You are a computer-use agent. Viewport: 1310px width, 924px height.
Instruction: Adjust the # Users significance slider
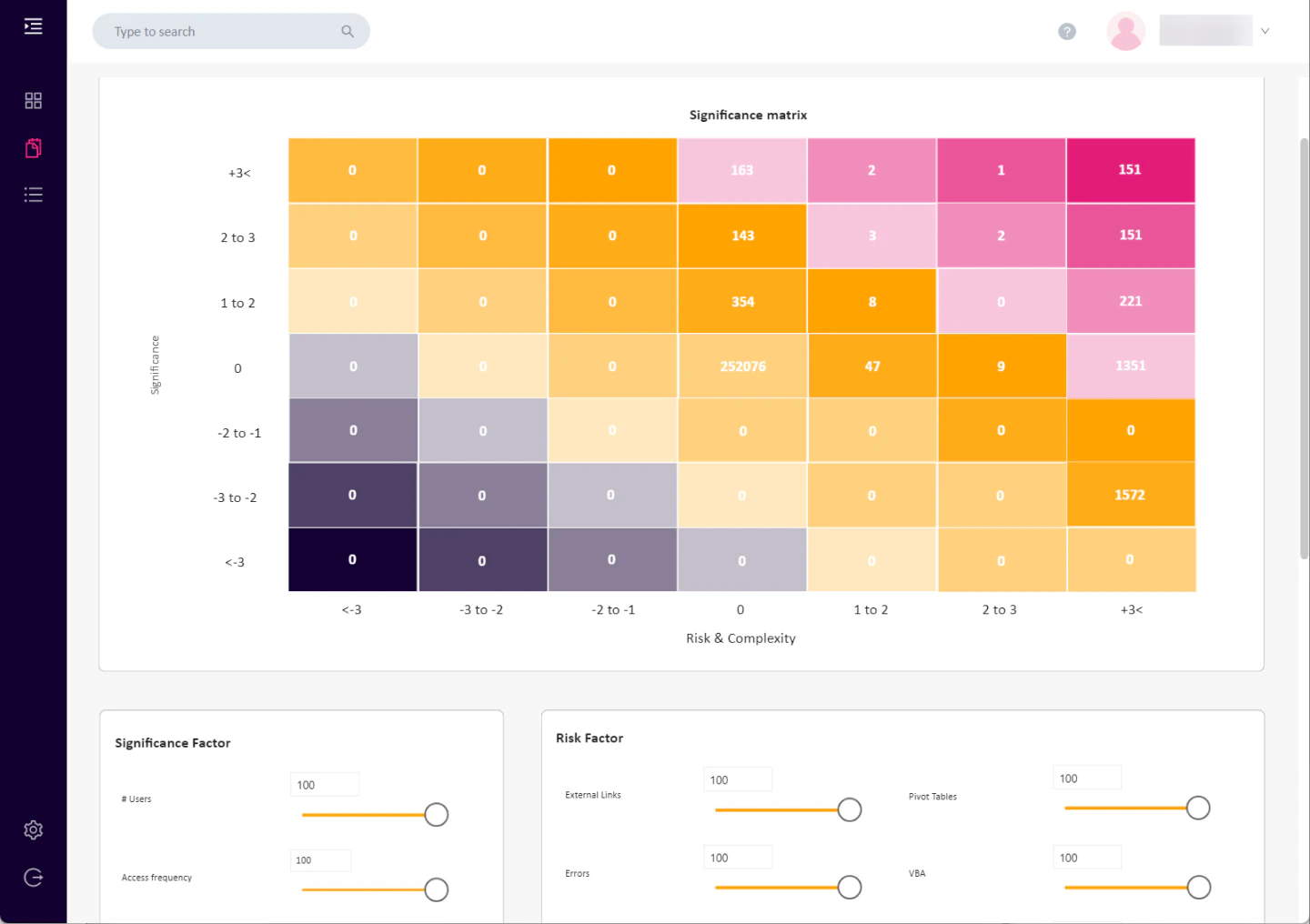pyautogui.click(x=436, y=814)
